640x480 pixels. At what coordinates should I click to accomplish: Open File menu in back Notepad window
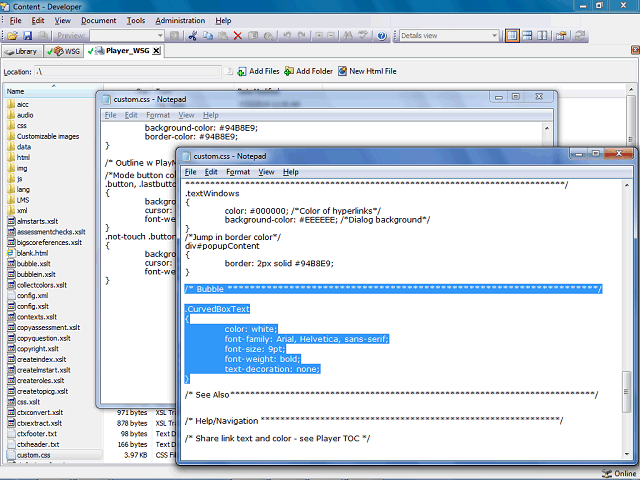pyautogui.click(x=111, y=115)
